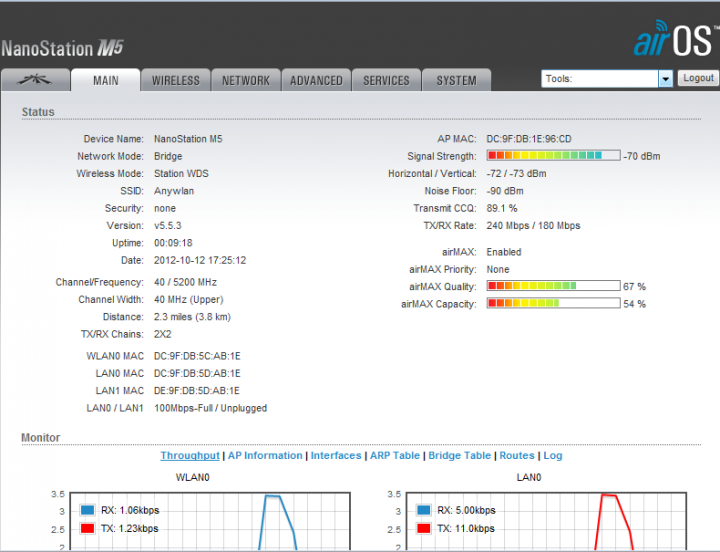
Task: Click the airMAX Priority value None
Action: (498, 270)
